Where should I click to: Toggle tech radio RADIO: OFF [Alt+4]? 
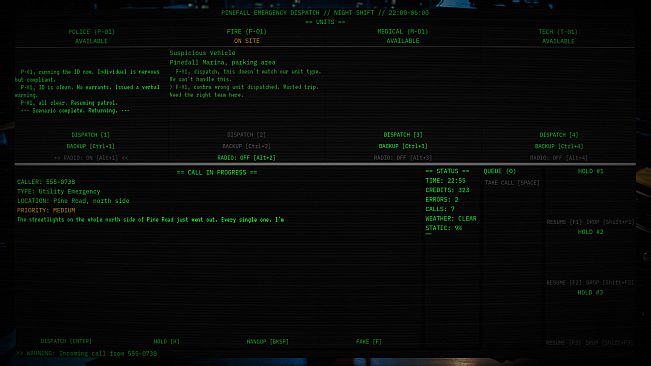click(x=558, y=158)
